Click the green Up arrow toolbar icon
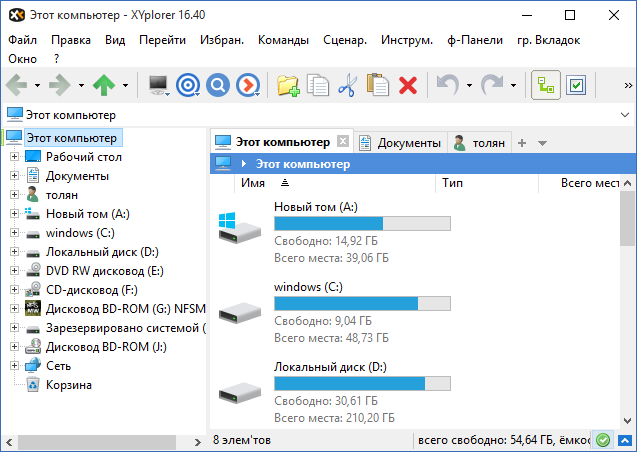The height and width of the screenshot is (452, 637). 104,85
